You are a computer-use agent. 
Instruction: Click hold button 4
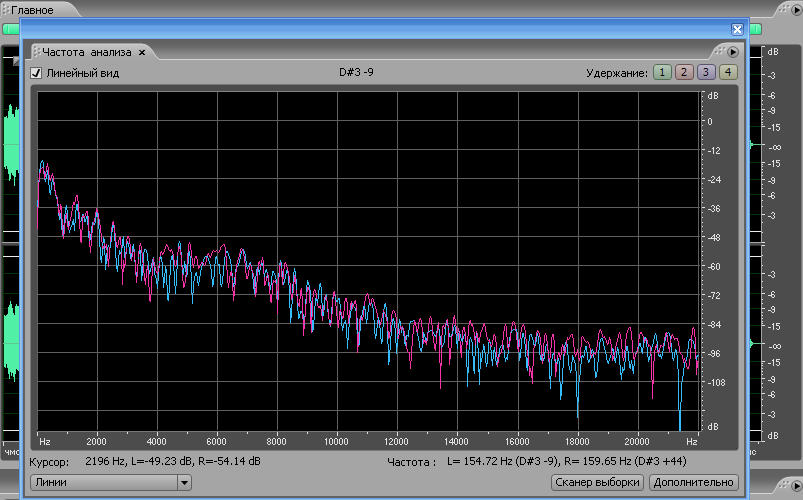[728, 72]
